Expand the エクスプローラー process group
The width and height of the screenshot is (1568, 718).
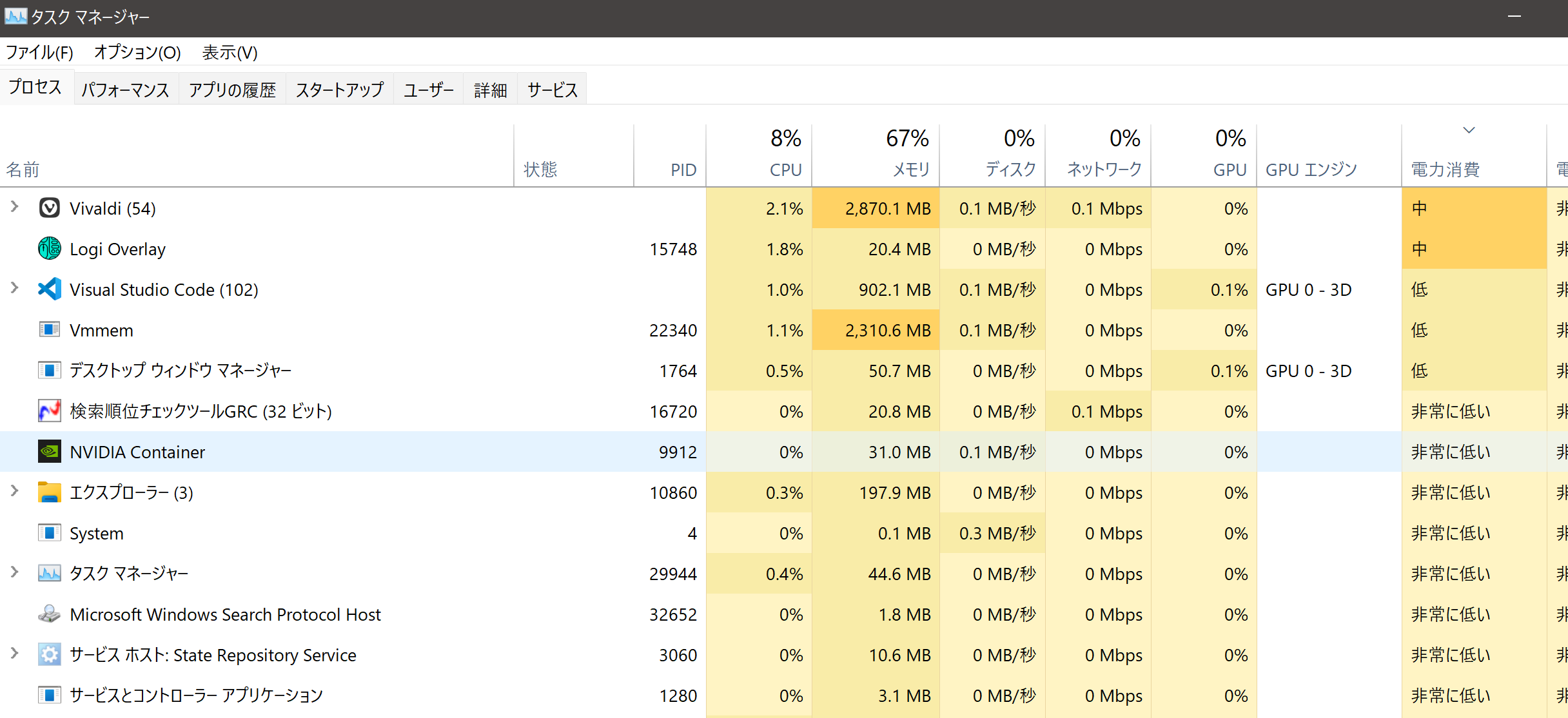[15, 491]
